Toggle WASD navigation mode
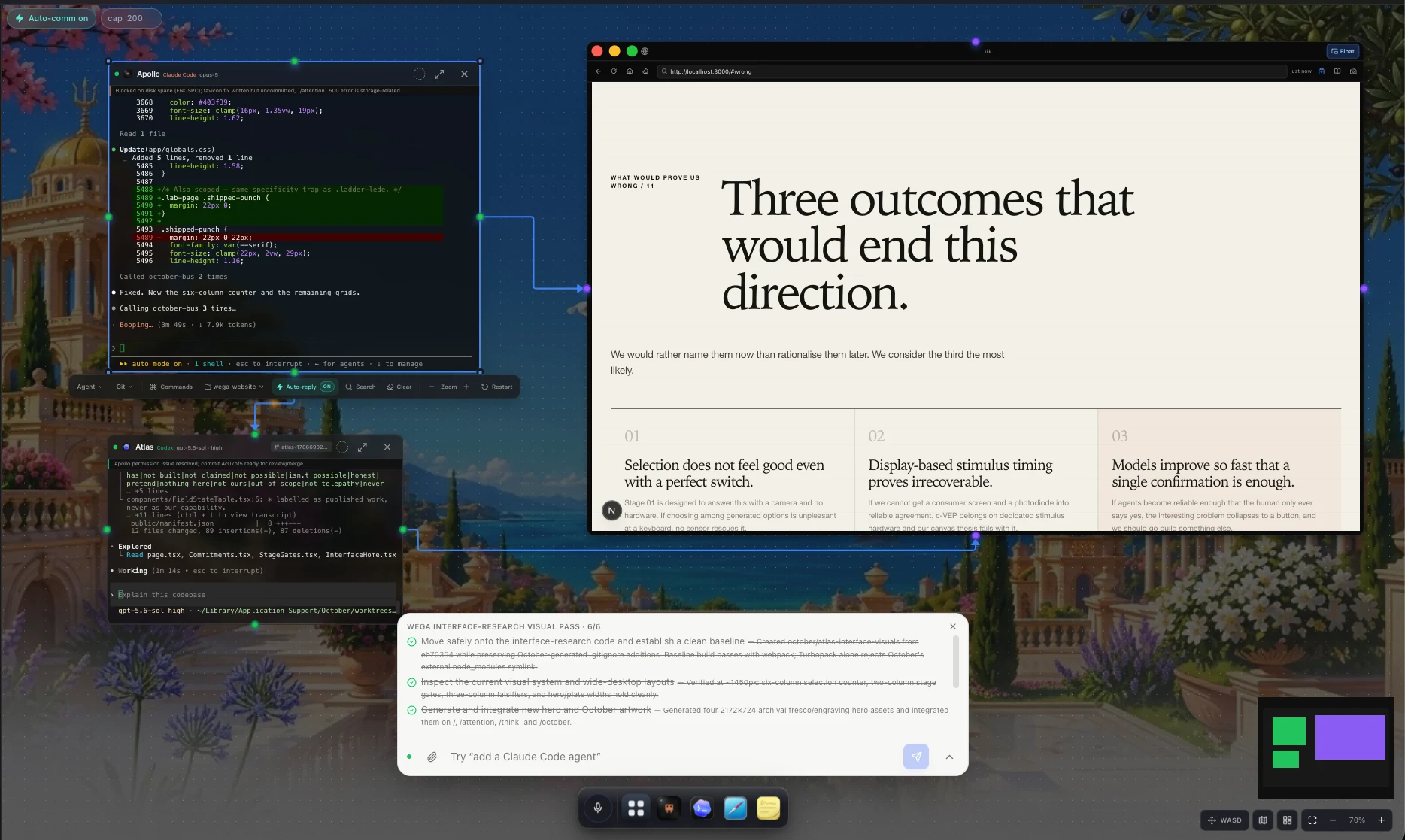 (1224, 820)
